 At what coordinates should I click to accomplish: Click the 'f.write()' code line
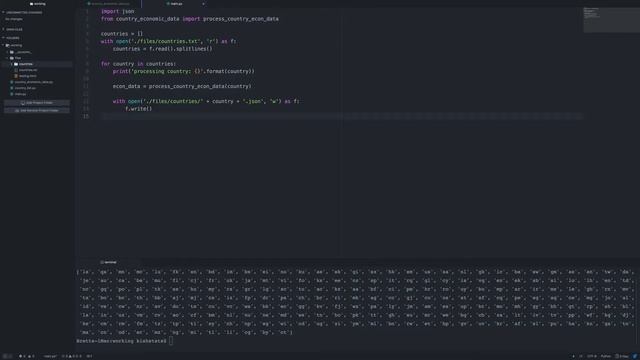tap(138, 109)
